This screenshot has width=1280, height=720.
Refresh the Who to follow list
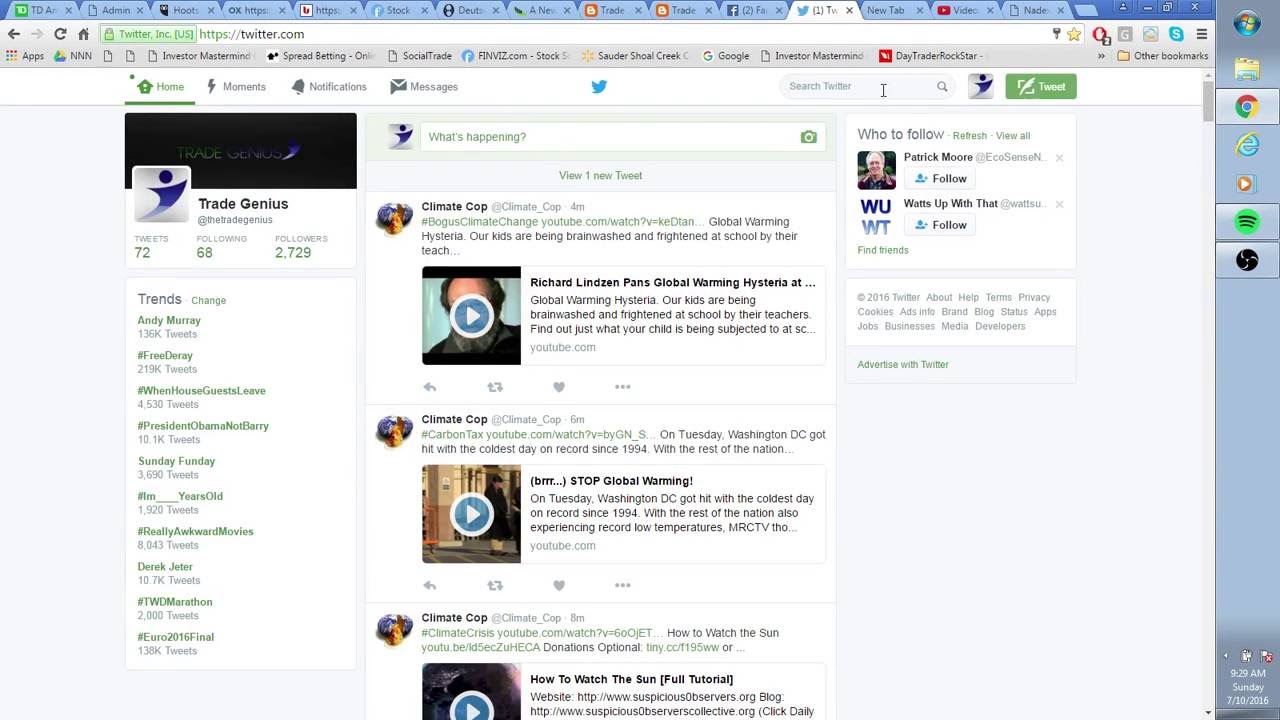pos(969,136)
